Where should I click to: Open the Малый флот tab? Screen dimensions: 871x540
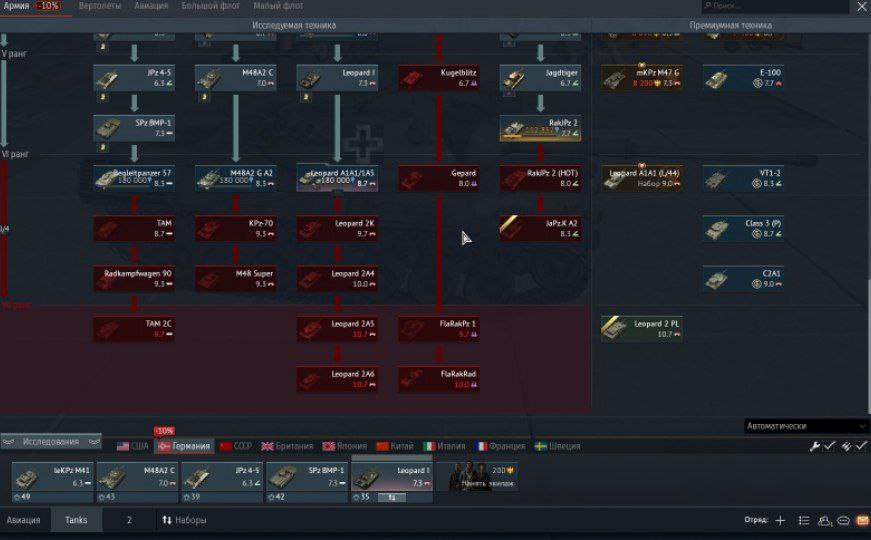tap(278, 6)
